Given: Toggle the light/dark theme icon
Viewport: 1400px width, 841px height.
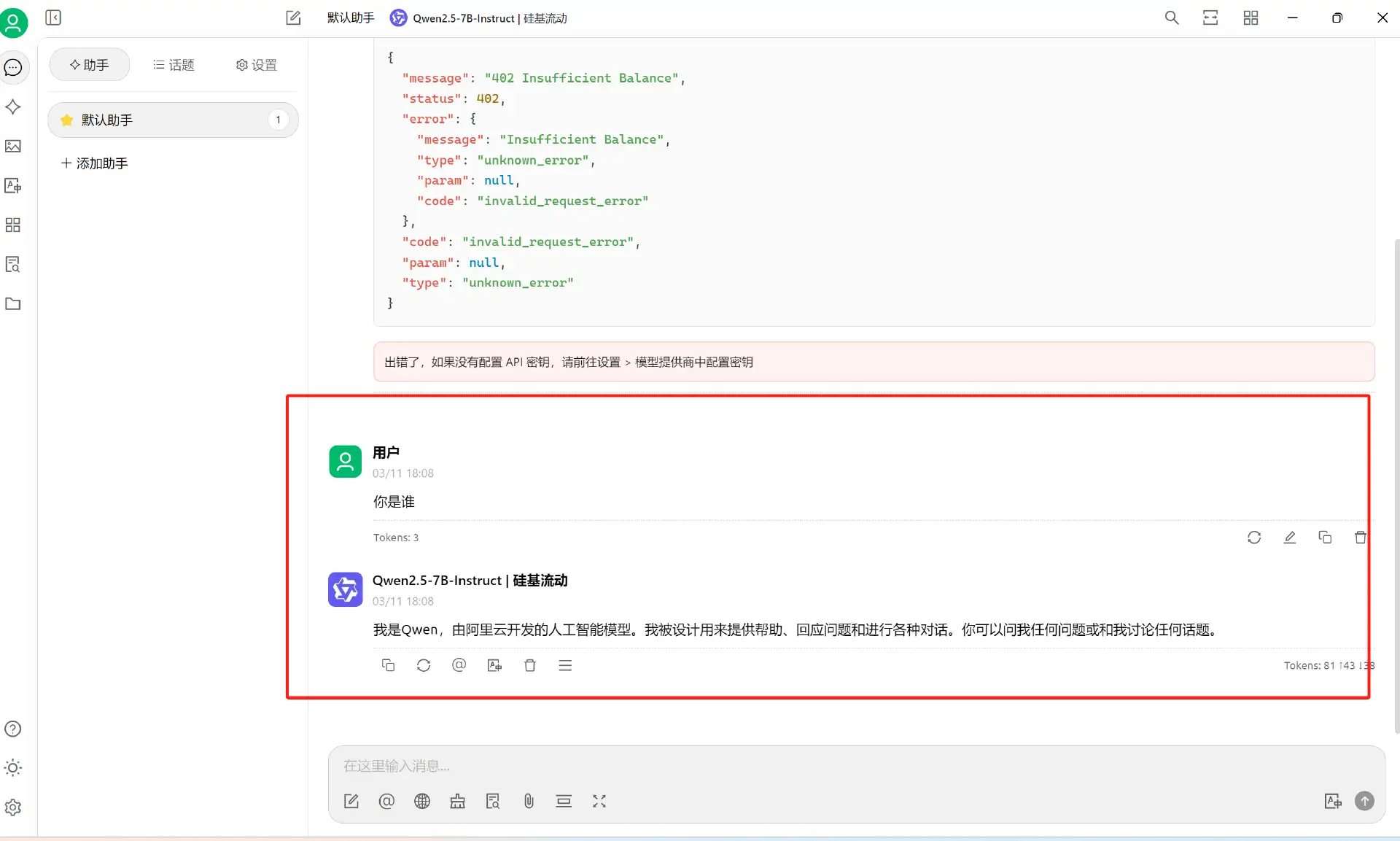Looking at the screenshot, I should click(13, 768).
